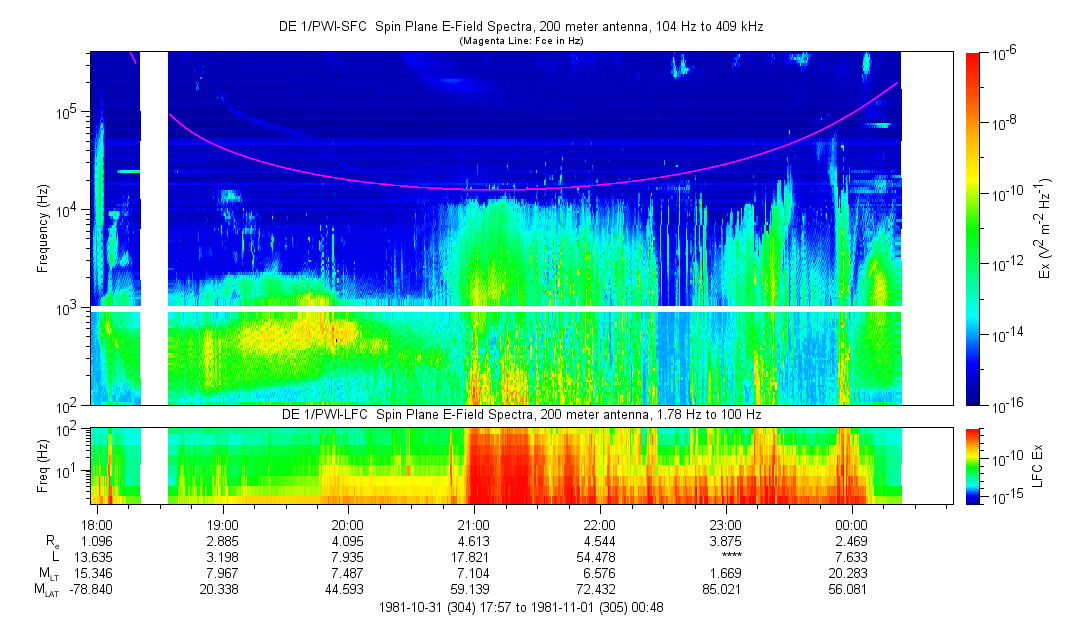Click the 1981-10-31 to 1981-11-01 date range caption
Viewport: 1083px width, 620px height.
[521, 608]
